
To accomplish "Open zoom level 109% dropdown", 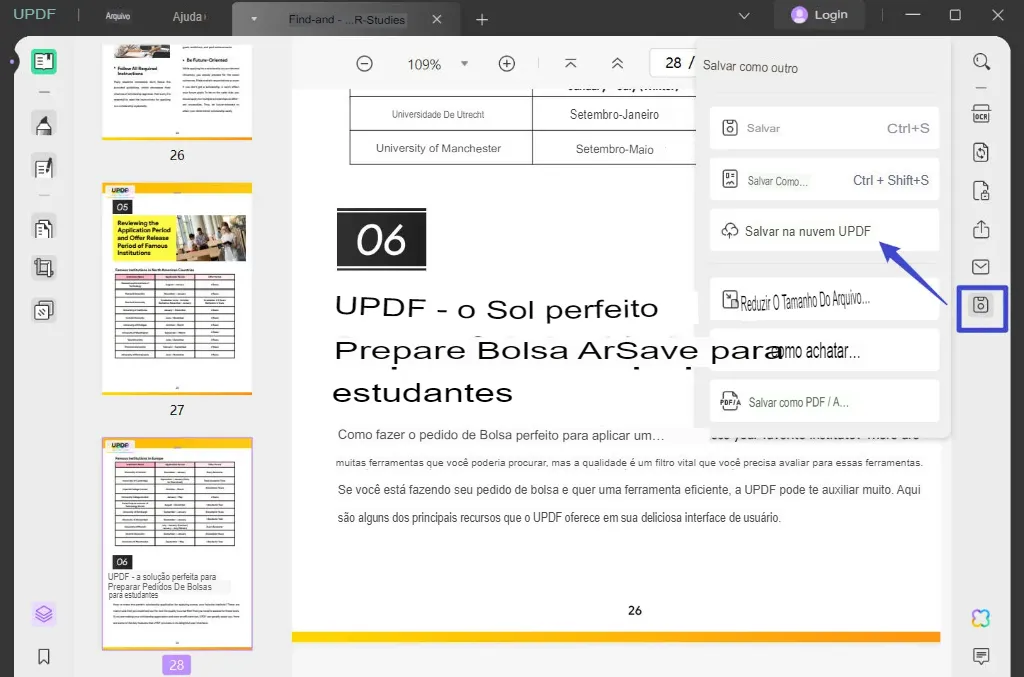I will 464,63.
